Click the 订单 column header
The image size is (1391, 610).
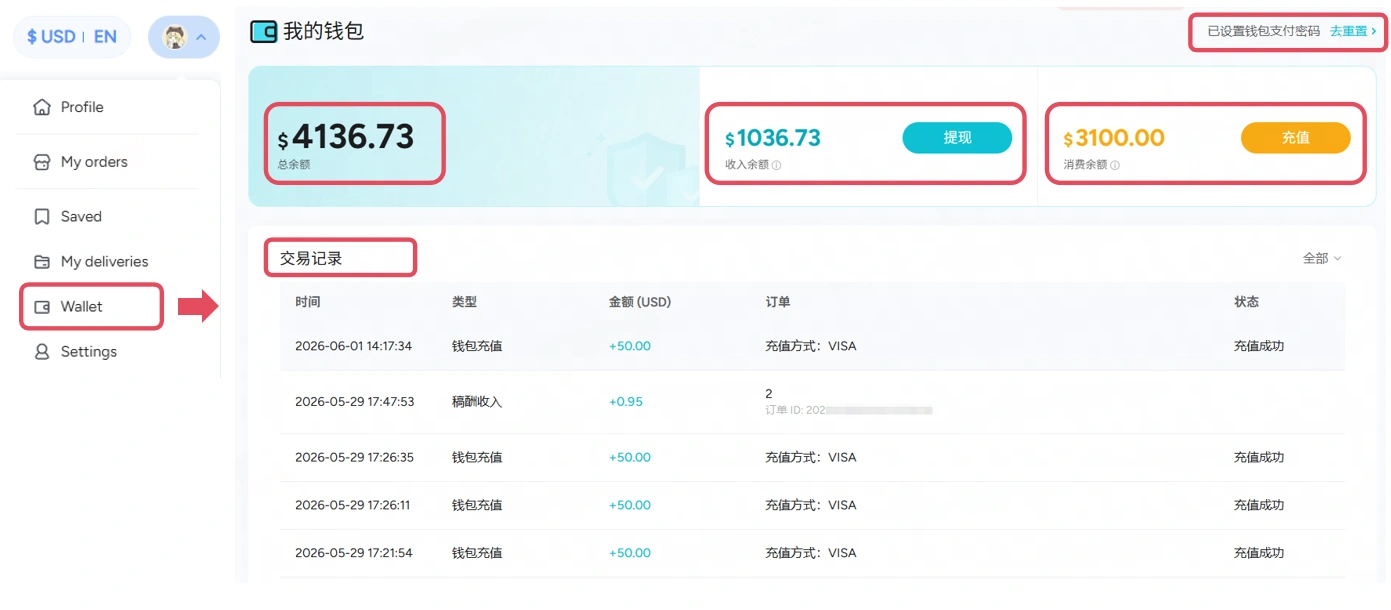pyautogui.click(x=778, y=302)
